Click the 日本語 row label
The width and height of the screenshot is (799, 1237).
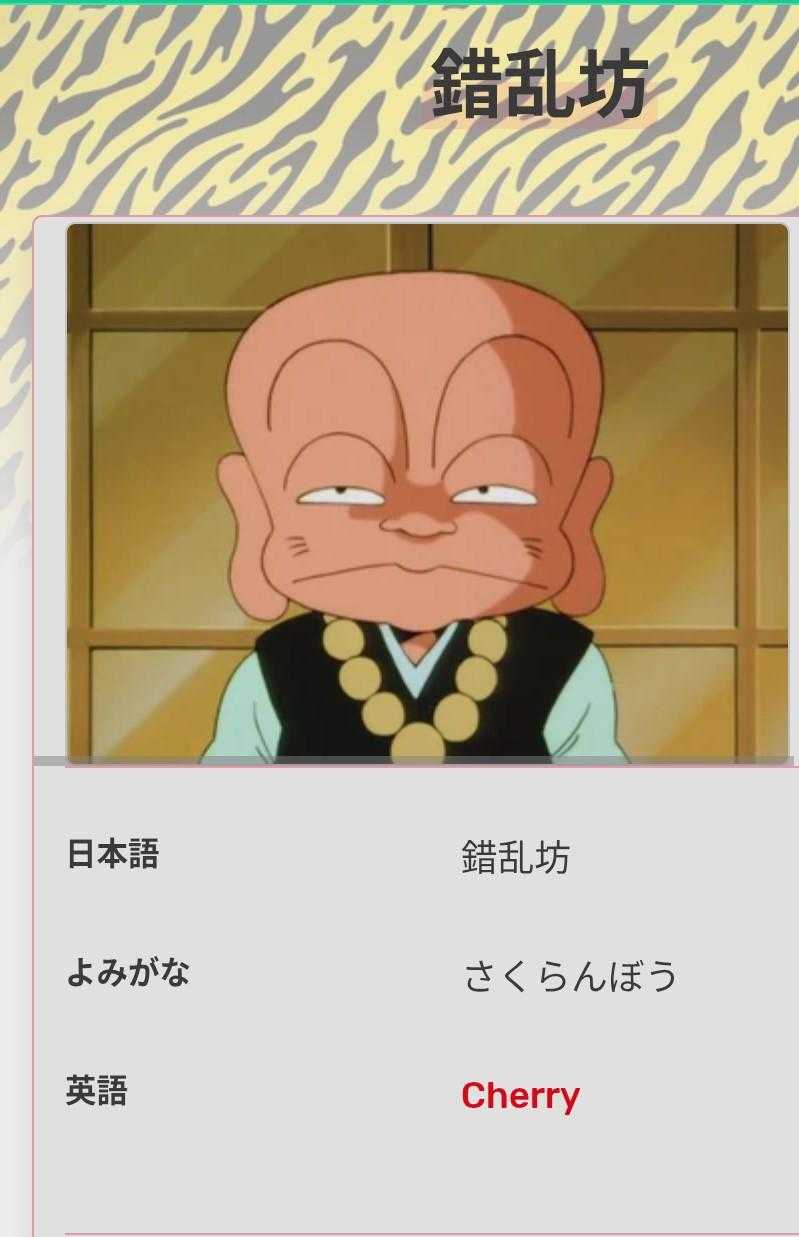[112, 855]
